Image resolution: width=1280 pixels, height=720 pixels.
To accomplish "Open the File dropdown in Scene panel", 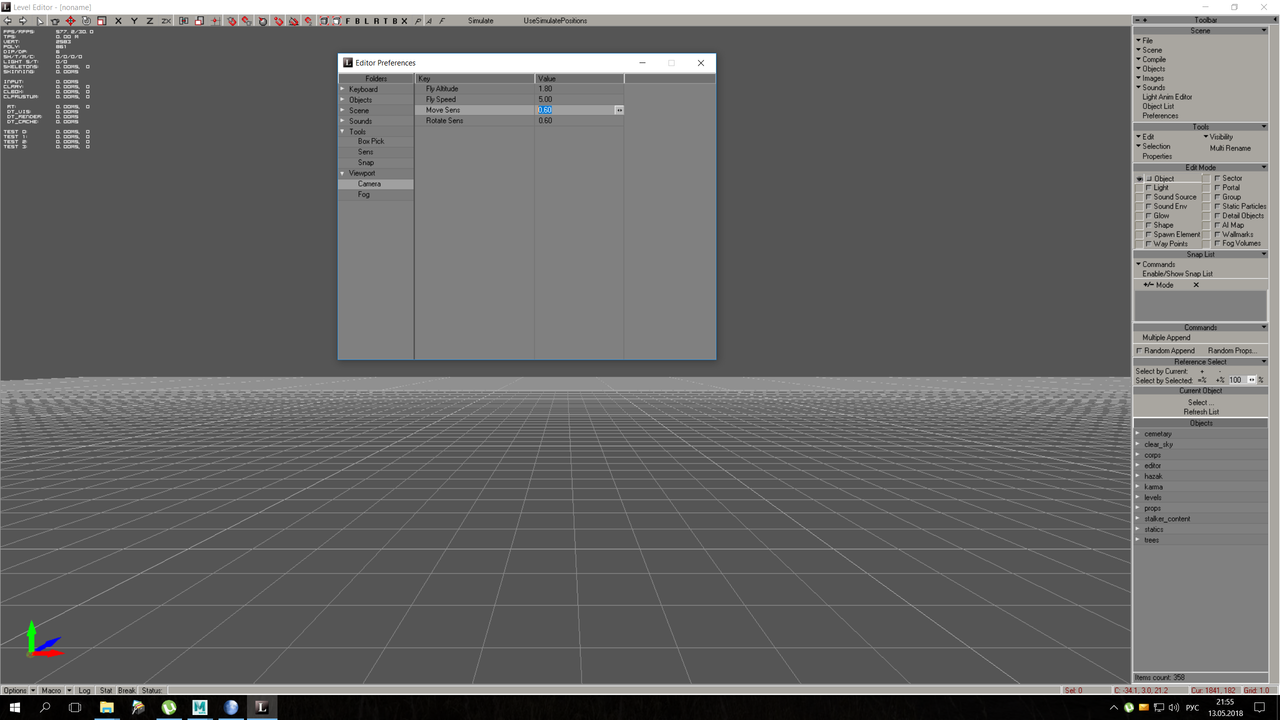I will (x=1144, y=41).
